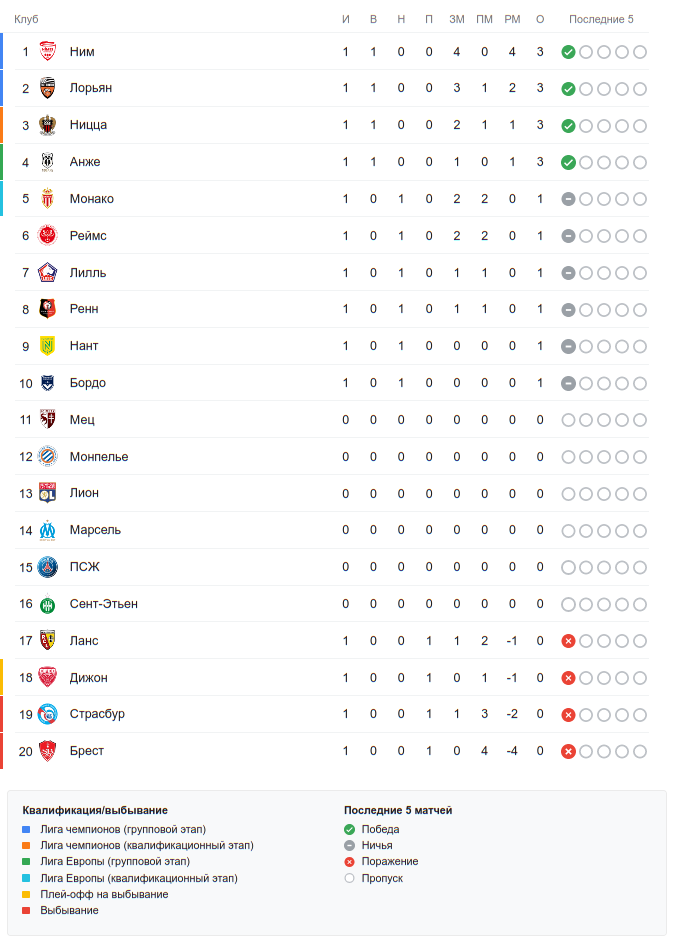Screen dimensions: 673x943
Task: Click the Последние 5 column header
Action: (x=601, y=19)
